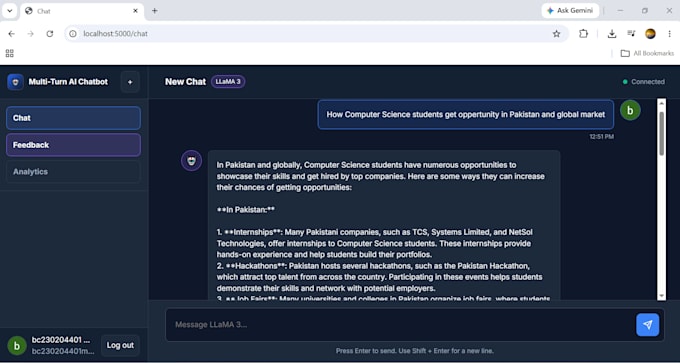Viewport: 680px width, 363px height.
Task: Select the Chat sidebar item
Action: [x=73, y=118]
